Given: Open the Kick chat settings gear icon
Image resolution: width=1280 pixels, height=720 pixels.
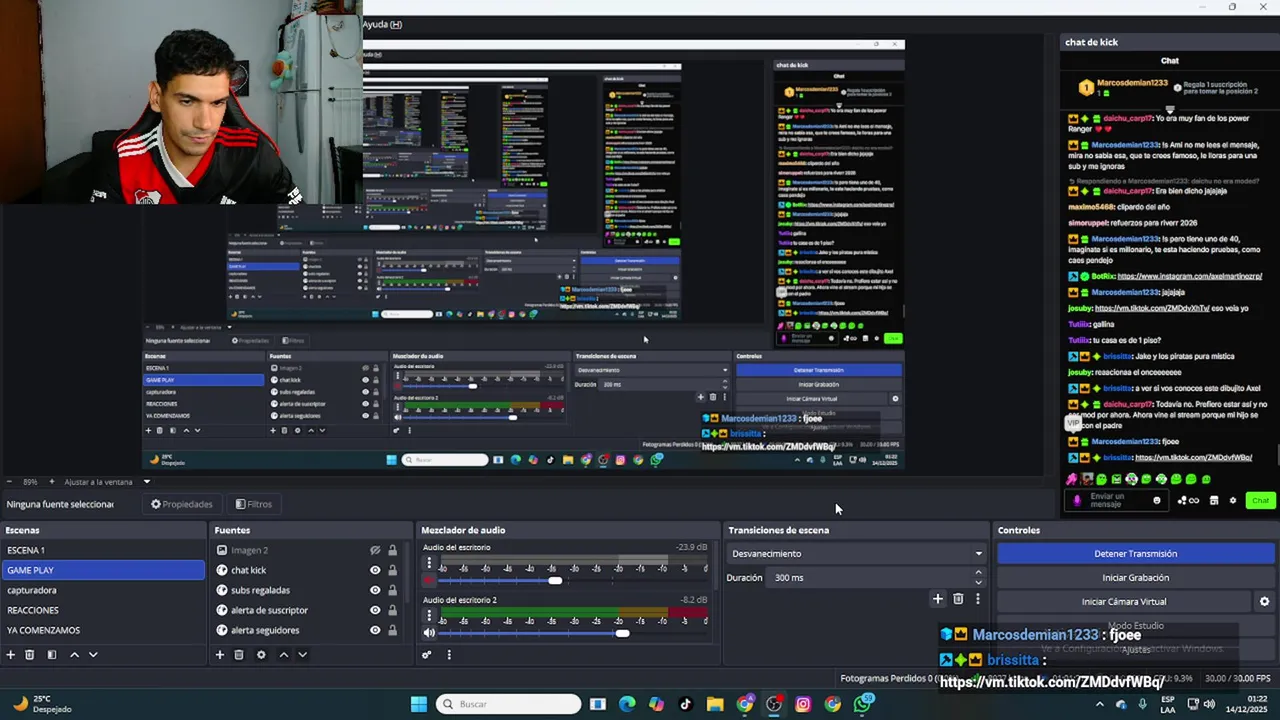Looking at the screenshot, I should [1233, 501].
